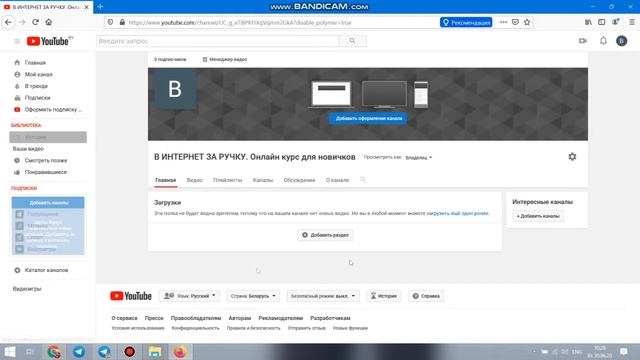
Task: Open the YouTube hamburger guide menu
Action: pyautogui.click(x=17, y=41)
